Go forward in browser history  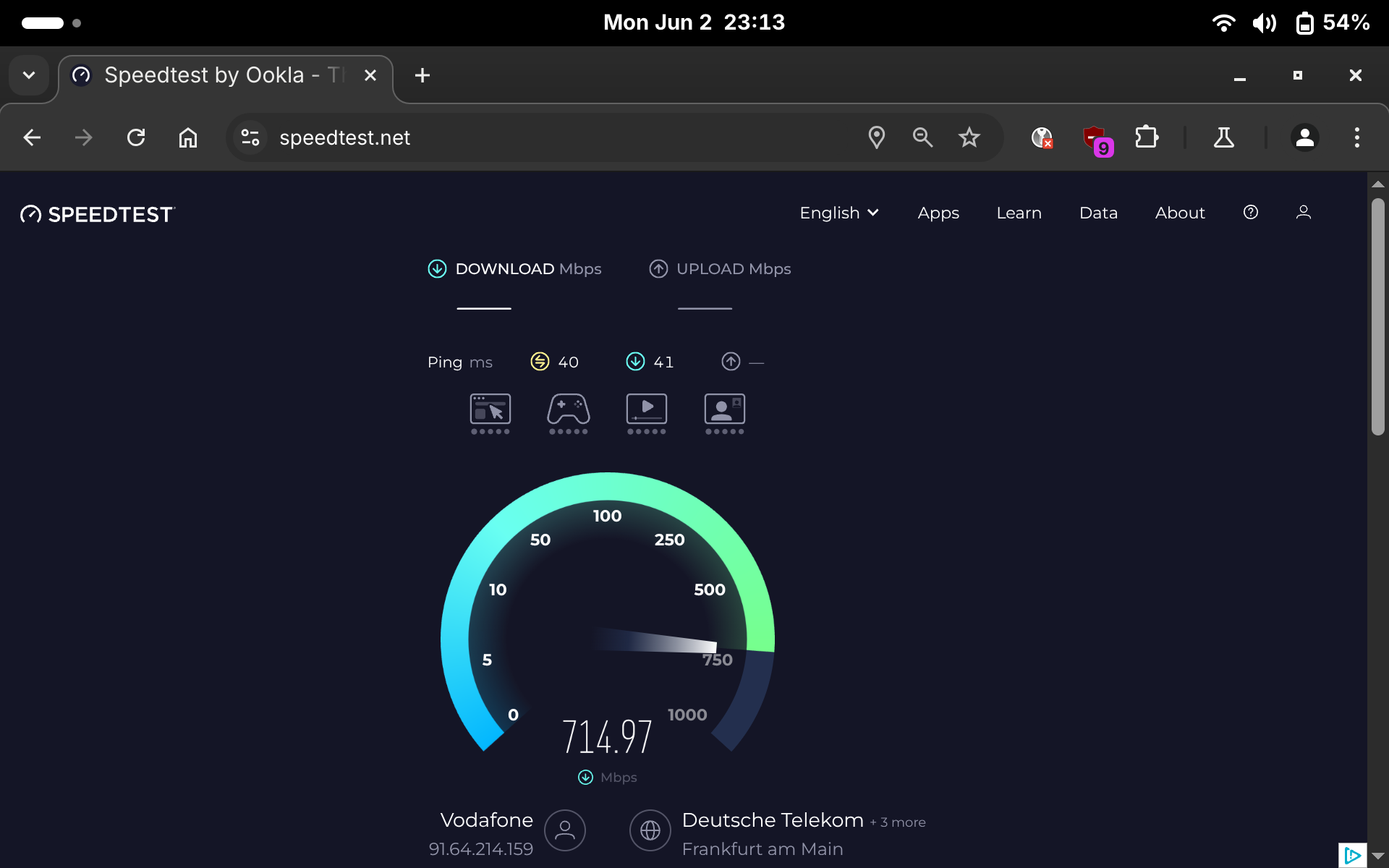point(84,137)
